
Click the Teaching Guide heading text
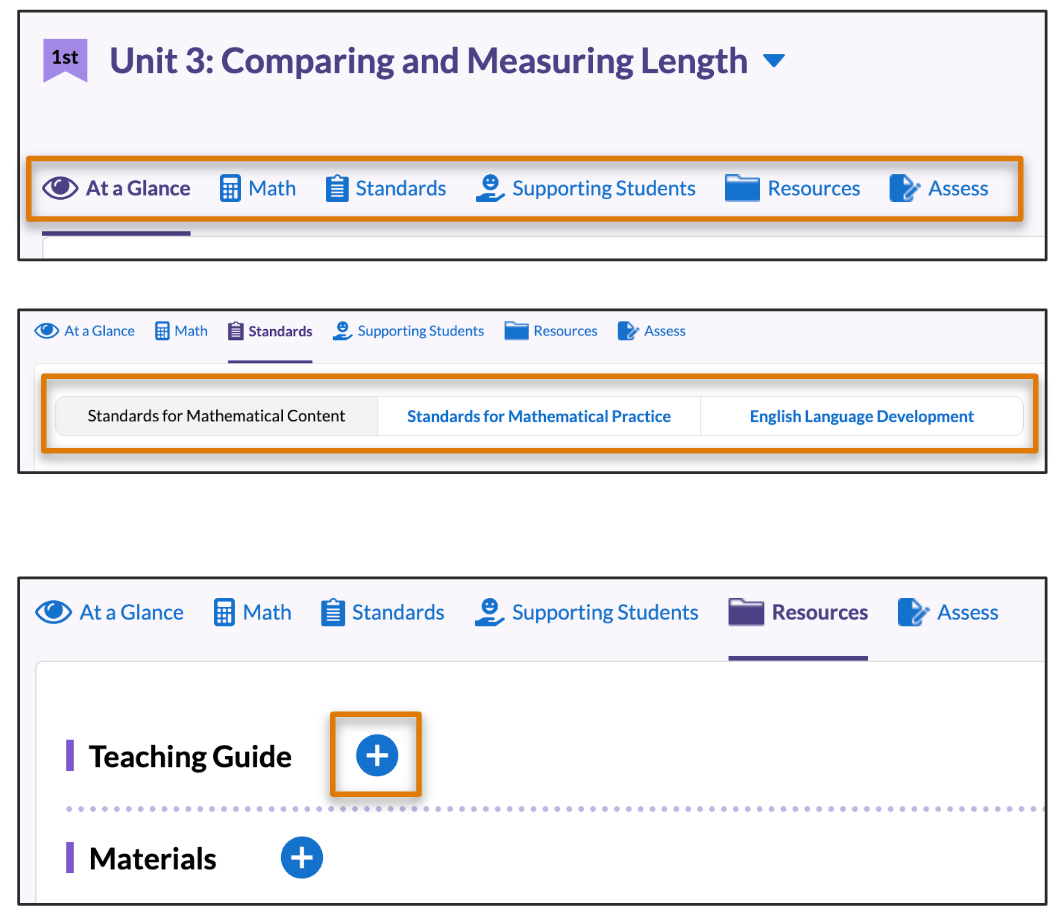190,756
